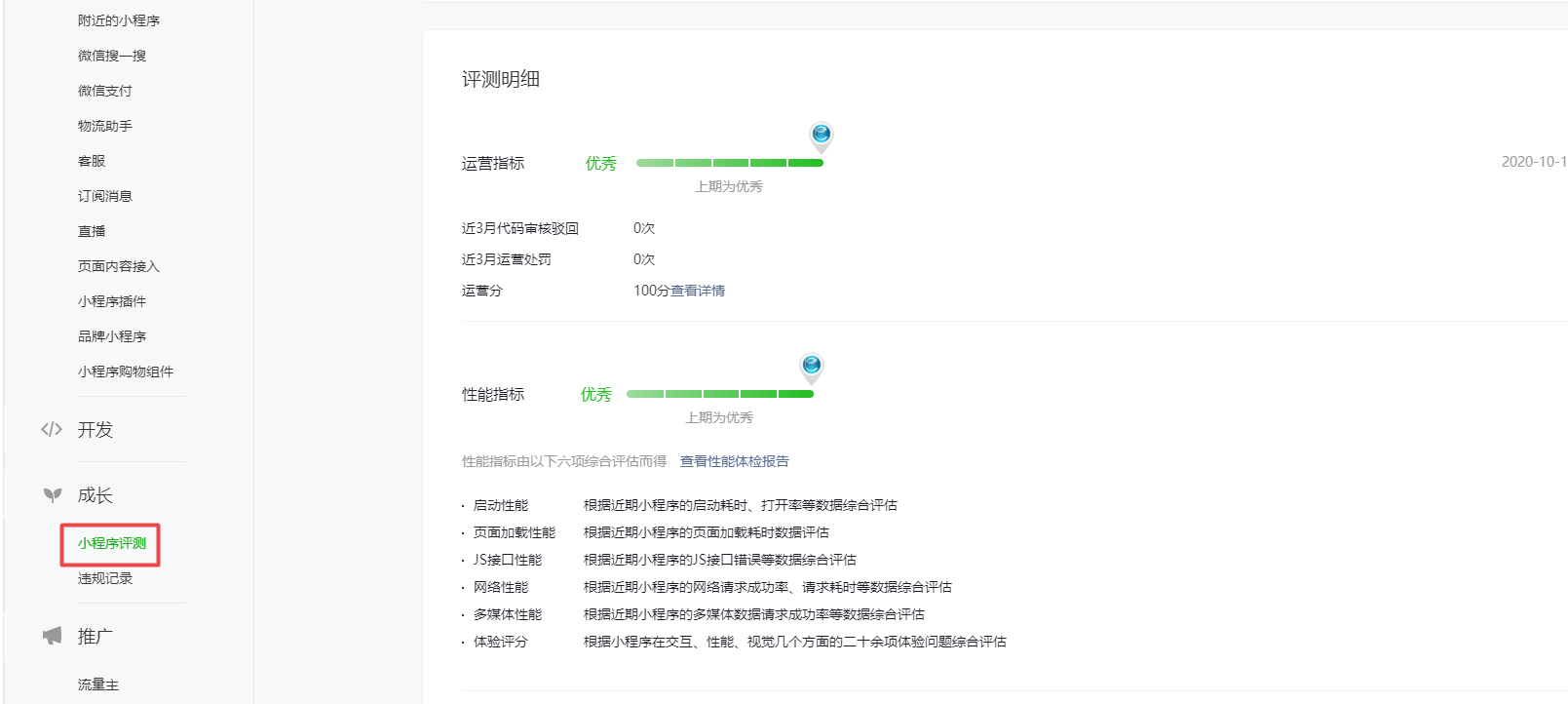Go to 小程序插件 section
This screenshot has height=704, width=1568.
112,301
